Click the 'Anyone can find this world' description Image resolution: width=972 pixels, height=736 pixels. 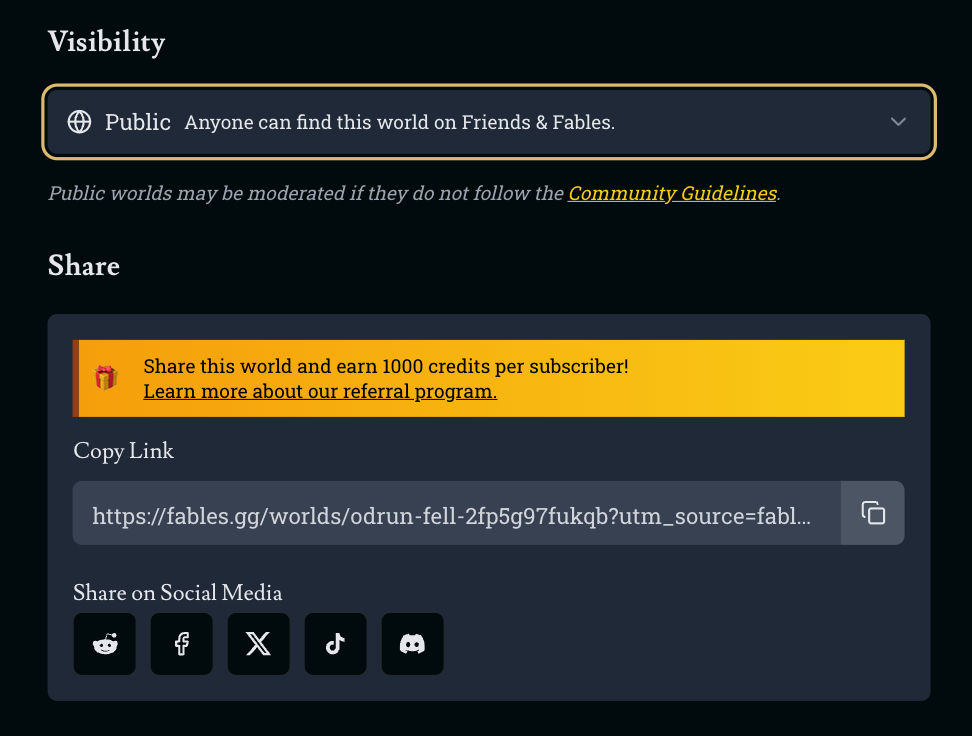click(399, 123)
